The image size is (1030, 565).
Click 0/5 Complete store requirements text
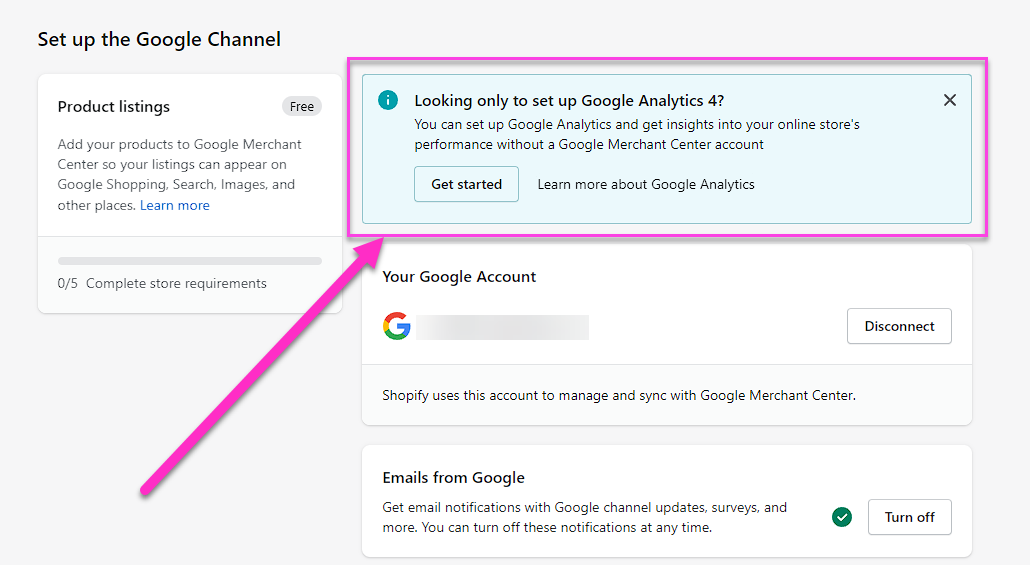[x=162, y=283]
